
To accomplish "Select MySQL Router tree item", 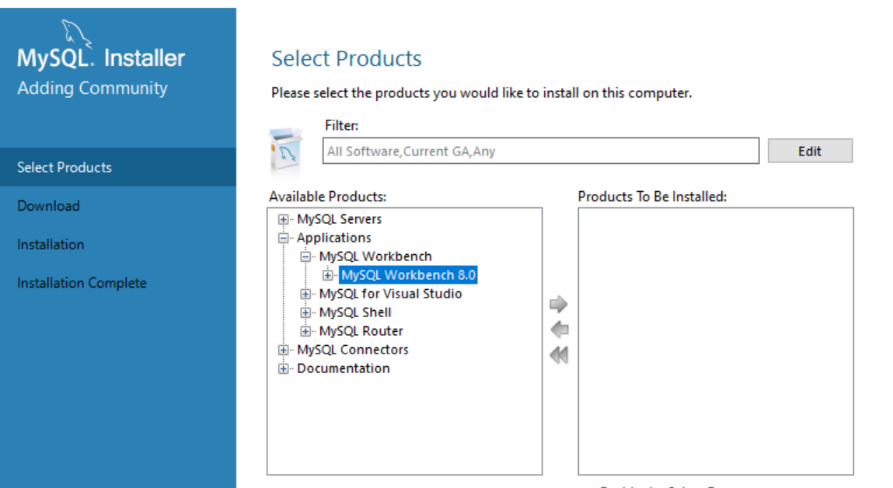I will (361, 331).
